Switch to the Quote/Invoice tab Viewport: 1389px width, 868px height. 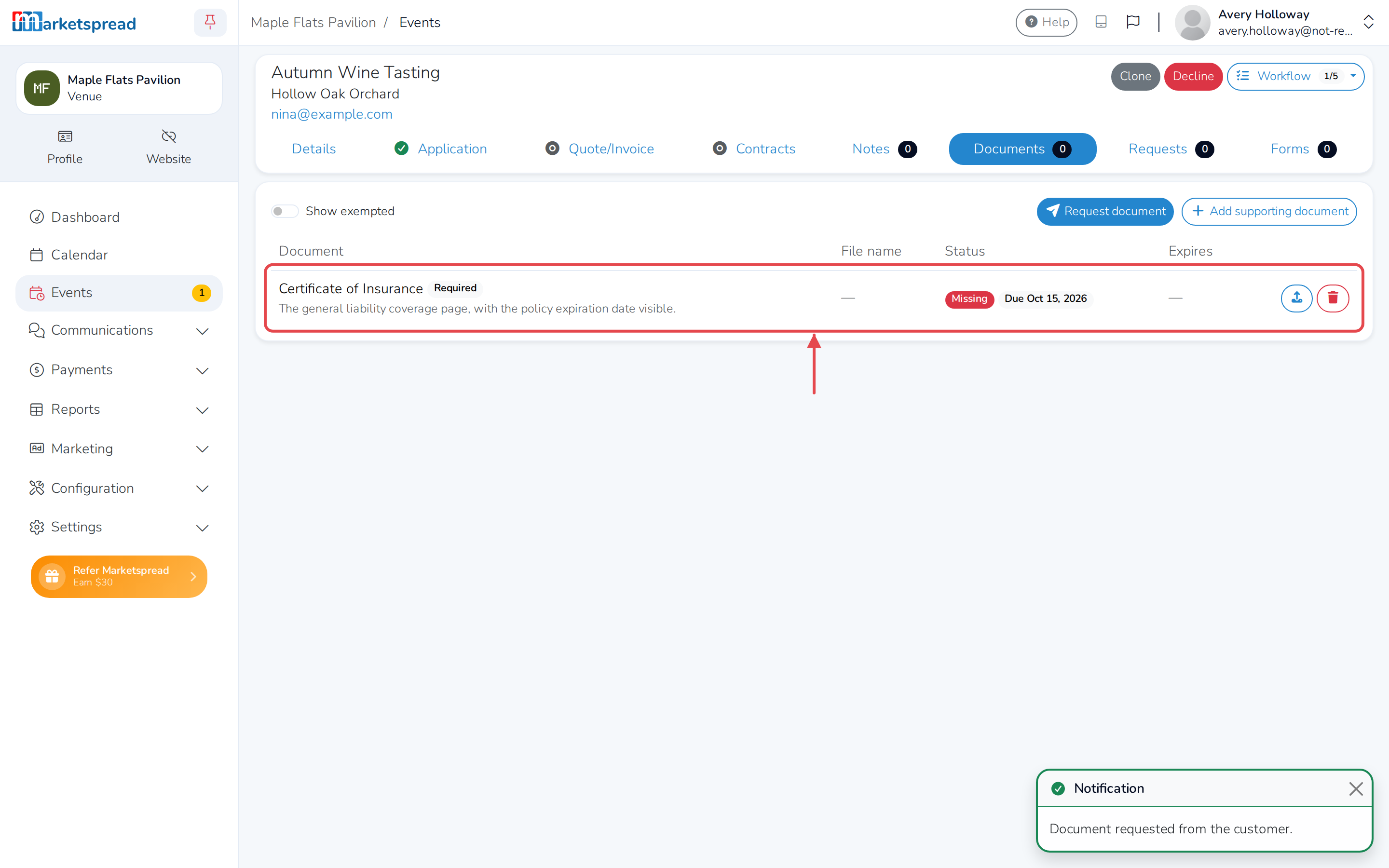coord(600,149)
